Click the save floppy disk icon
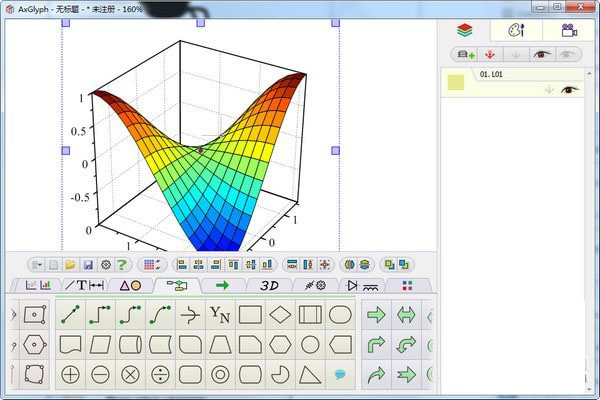 click(x=88, y=264)
